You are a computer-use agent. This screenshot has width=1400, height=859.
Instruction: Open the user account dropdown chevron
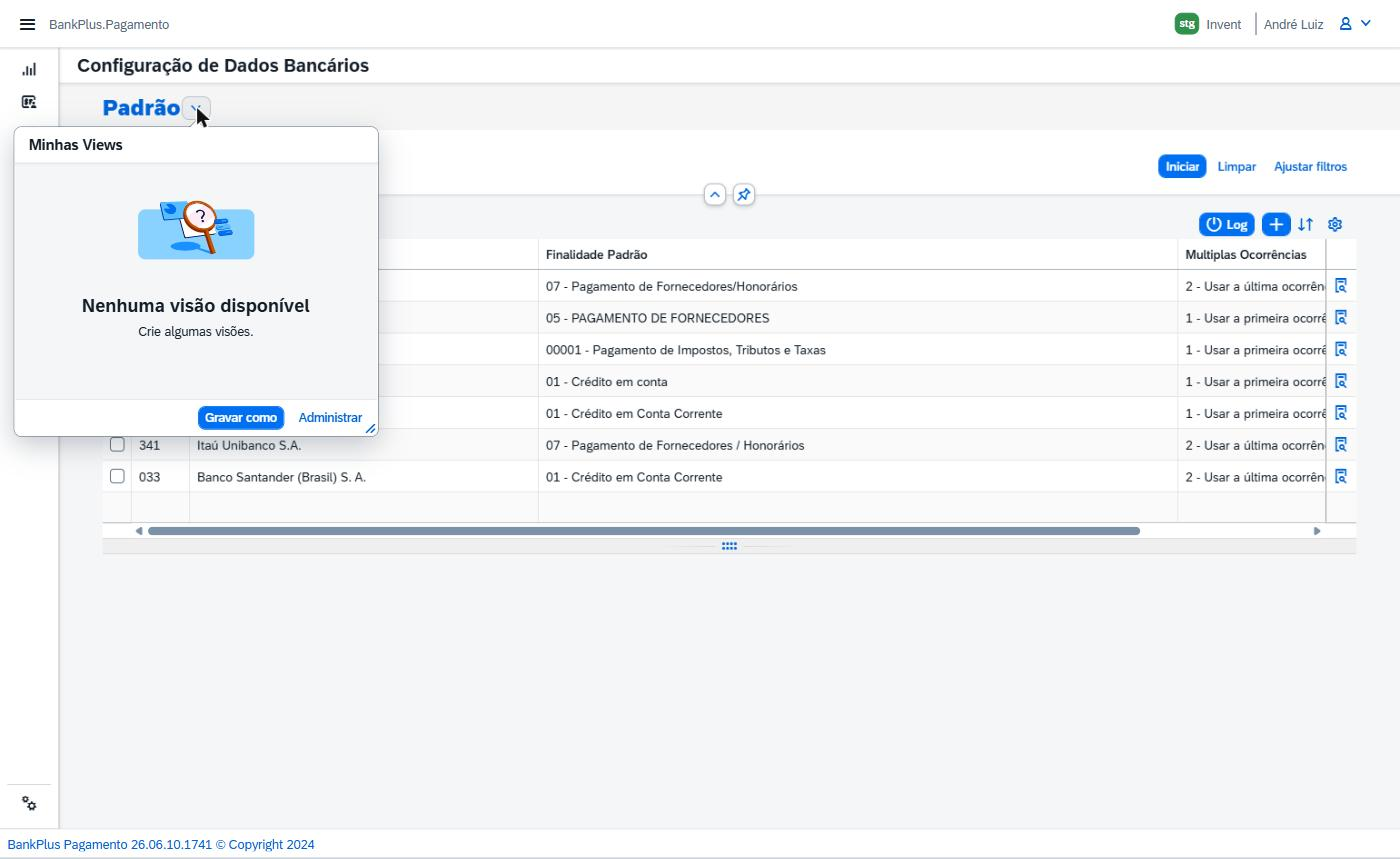[x=1366, y=23]
